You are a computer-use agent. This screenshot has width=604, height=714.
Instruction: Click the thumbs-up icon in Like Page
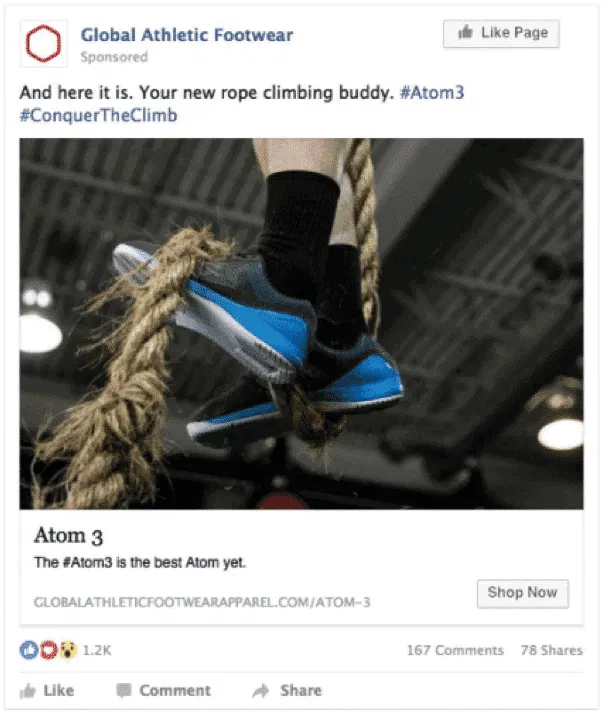[x=466, y=32]
